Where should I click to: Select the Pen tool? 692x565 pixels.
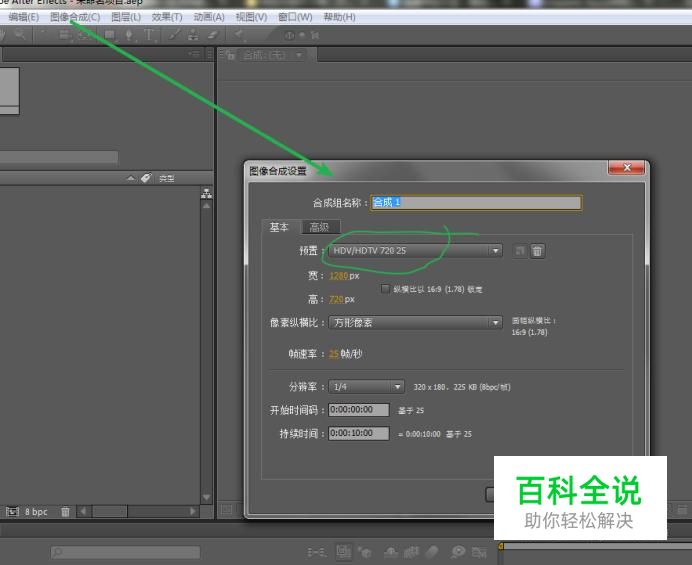pos(129,35)
